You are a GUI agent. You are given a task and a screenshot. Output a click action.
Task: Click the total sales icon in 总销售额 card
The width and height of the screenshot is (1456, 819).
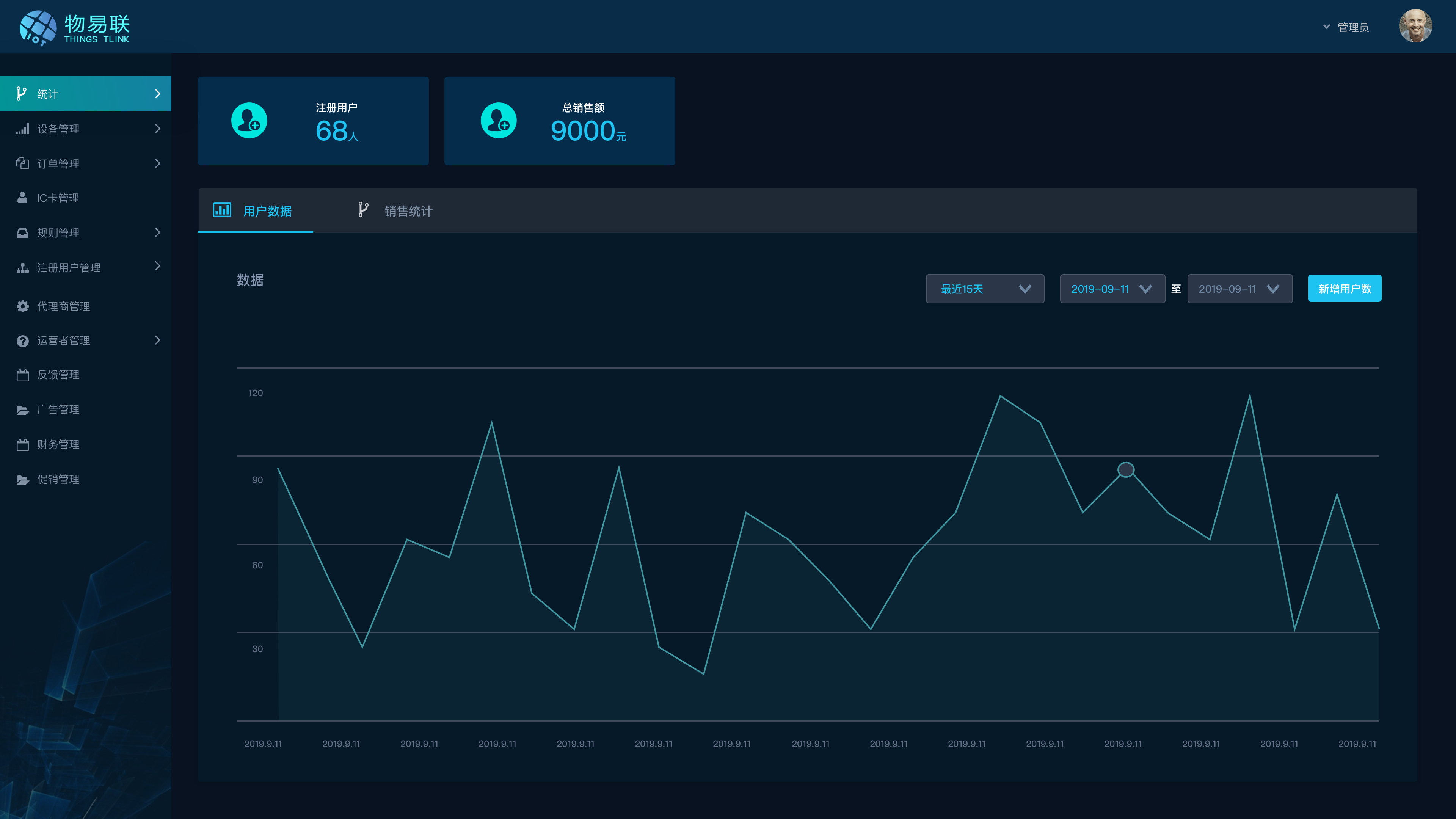(x=499, y=121)
